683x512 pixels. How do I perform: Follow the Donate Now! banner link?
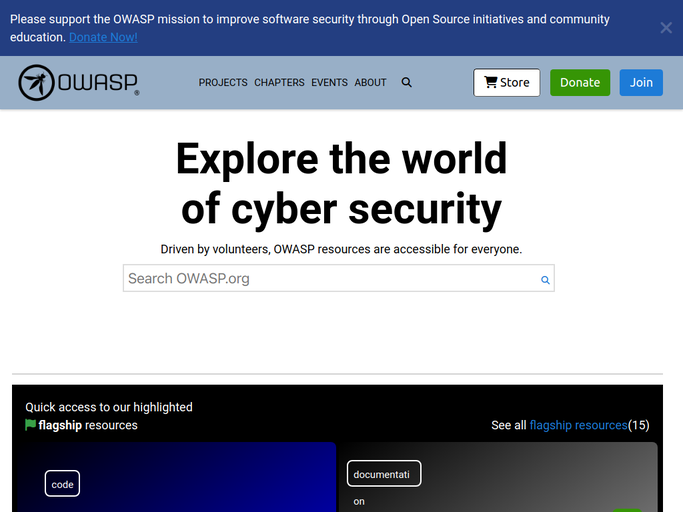point(103,37)
